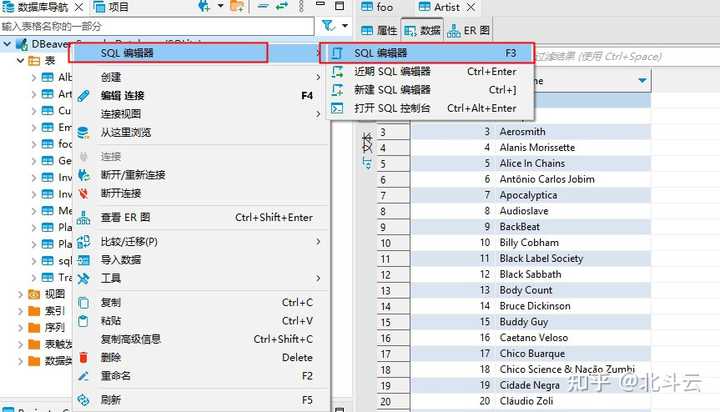Click the sql table icon in tree
Screen dimensions: 720x412
click(47, 260)
